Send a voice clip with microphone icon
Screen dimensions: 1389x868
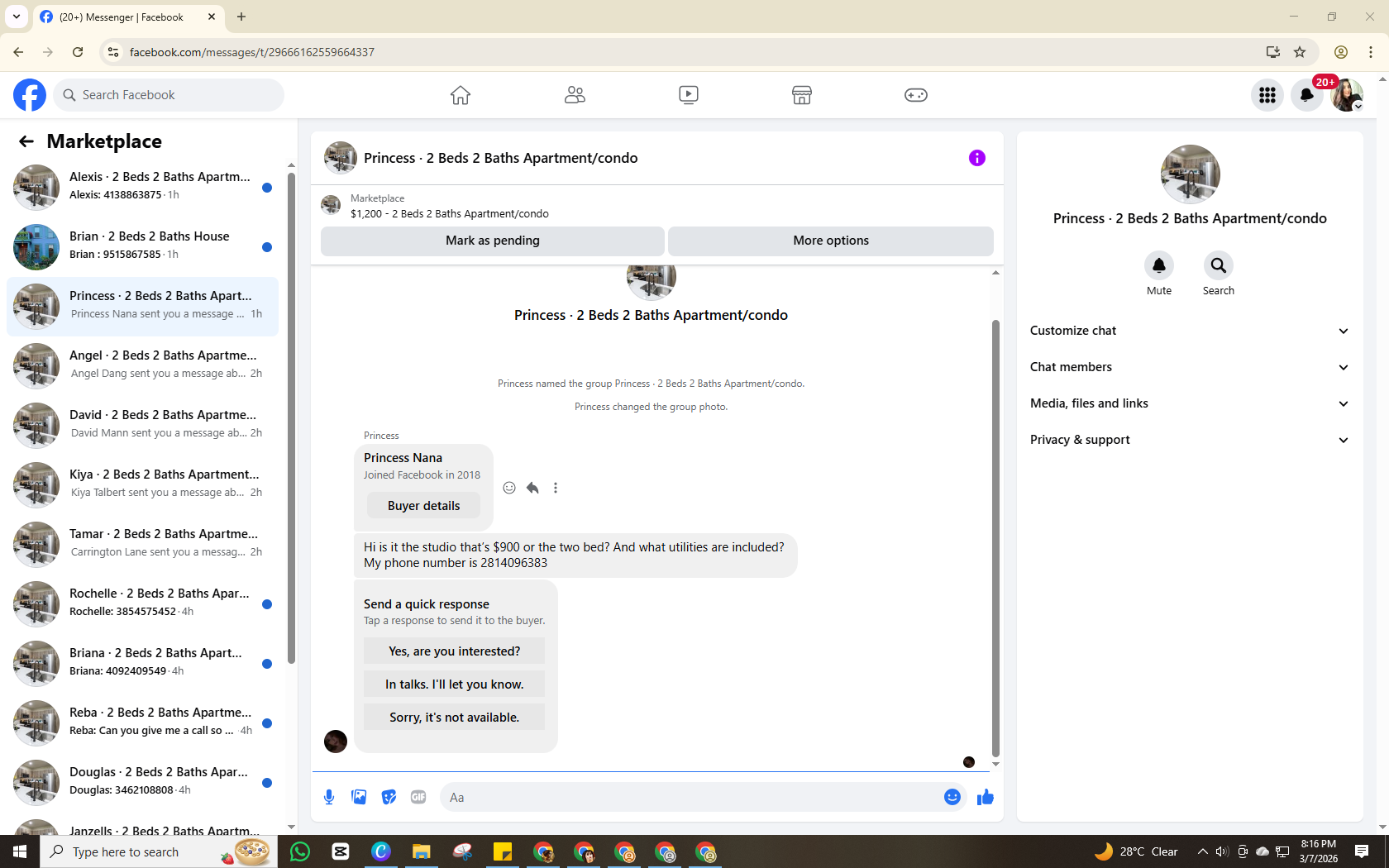click(x=329, y=797)
